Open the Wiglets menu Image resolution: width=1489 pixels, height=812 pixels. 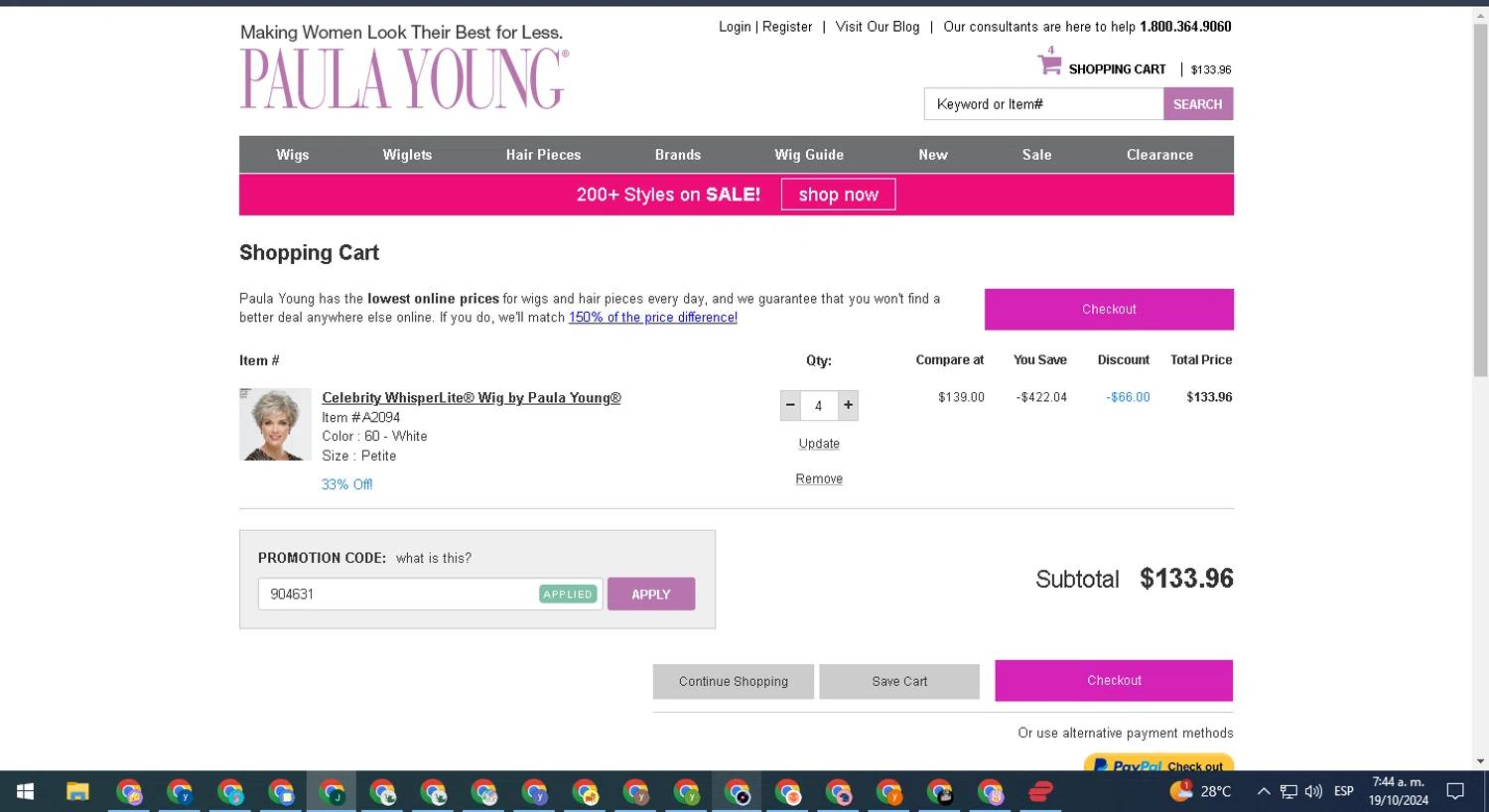[407, 155]
